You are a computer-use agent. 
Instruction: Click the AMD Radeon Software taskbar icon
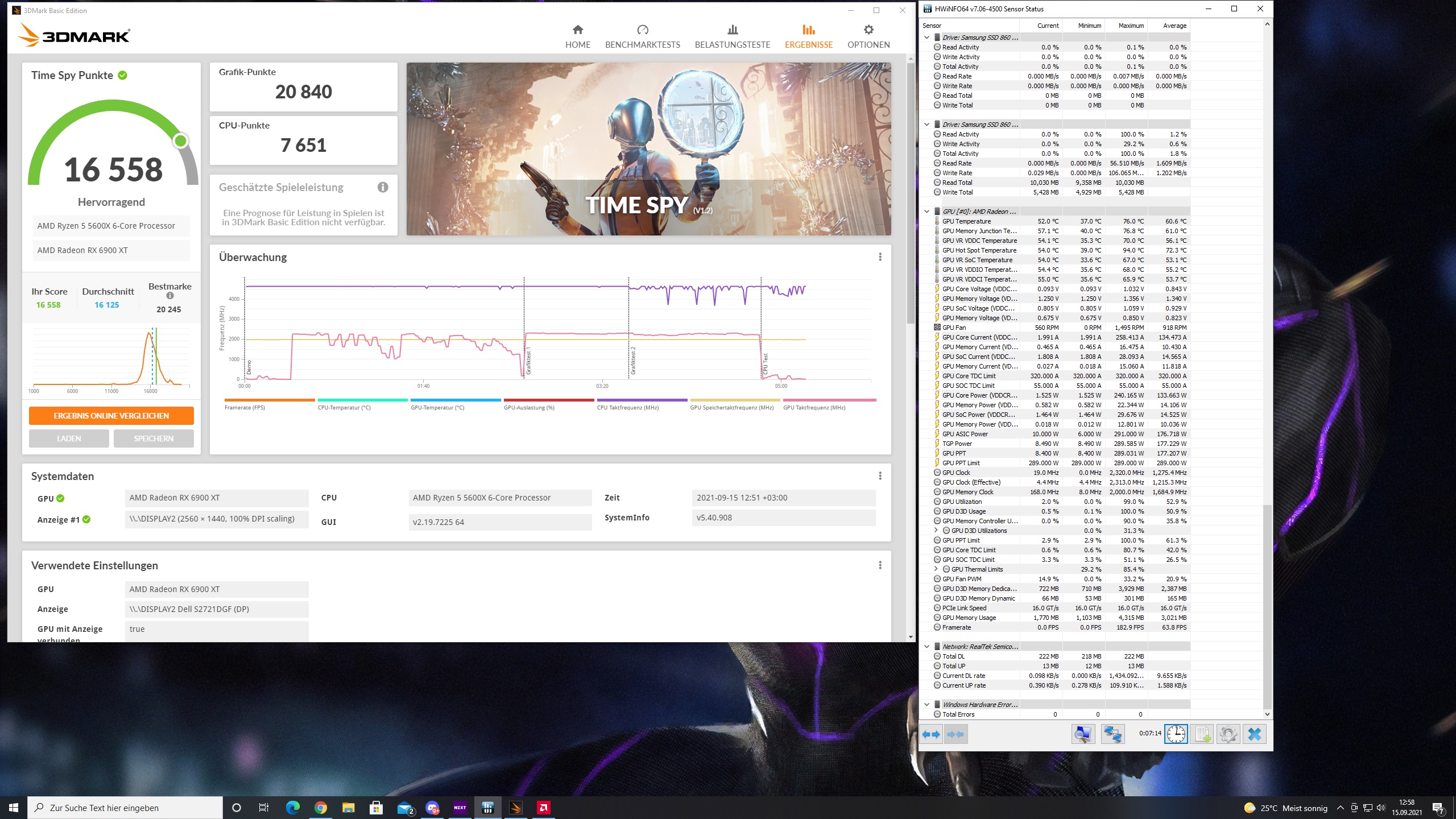point(543,808)
